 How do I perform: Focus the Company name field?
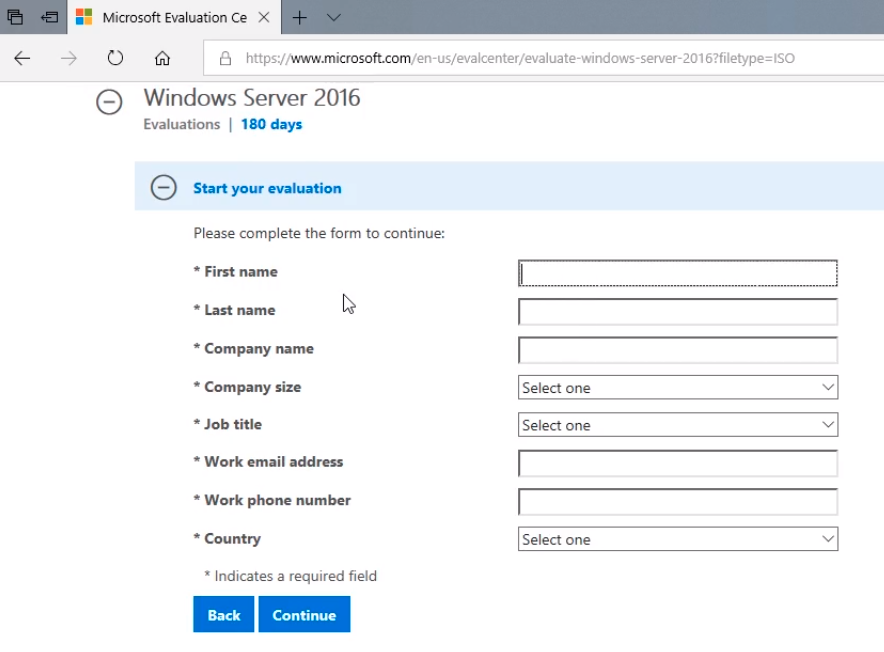[678, 350]
